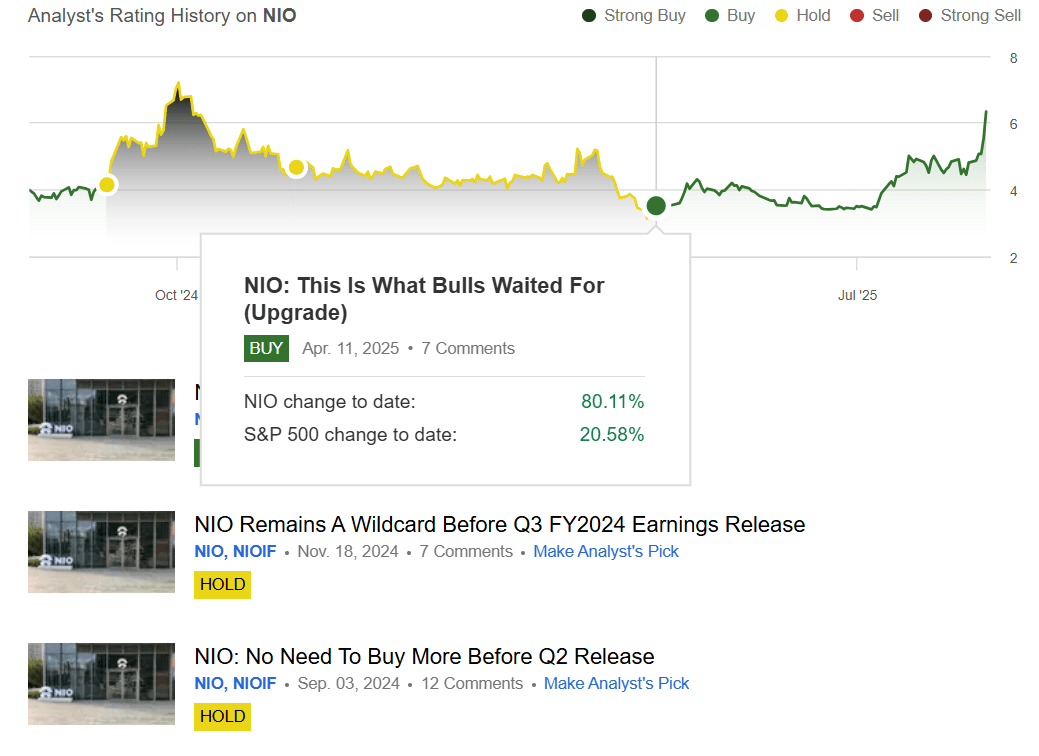
Task: Open 'NIO: No Need To Buy More Before Q2 Release'
Action: [424, 656]
